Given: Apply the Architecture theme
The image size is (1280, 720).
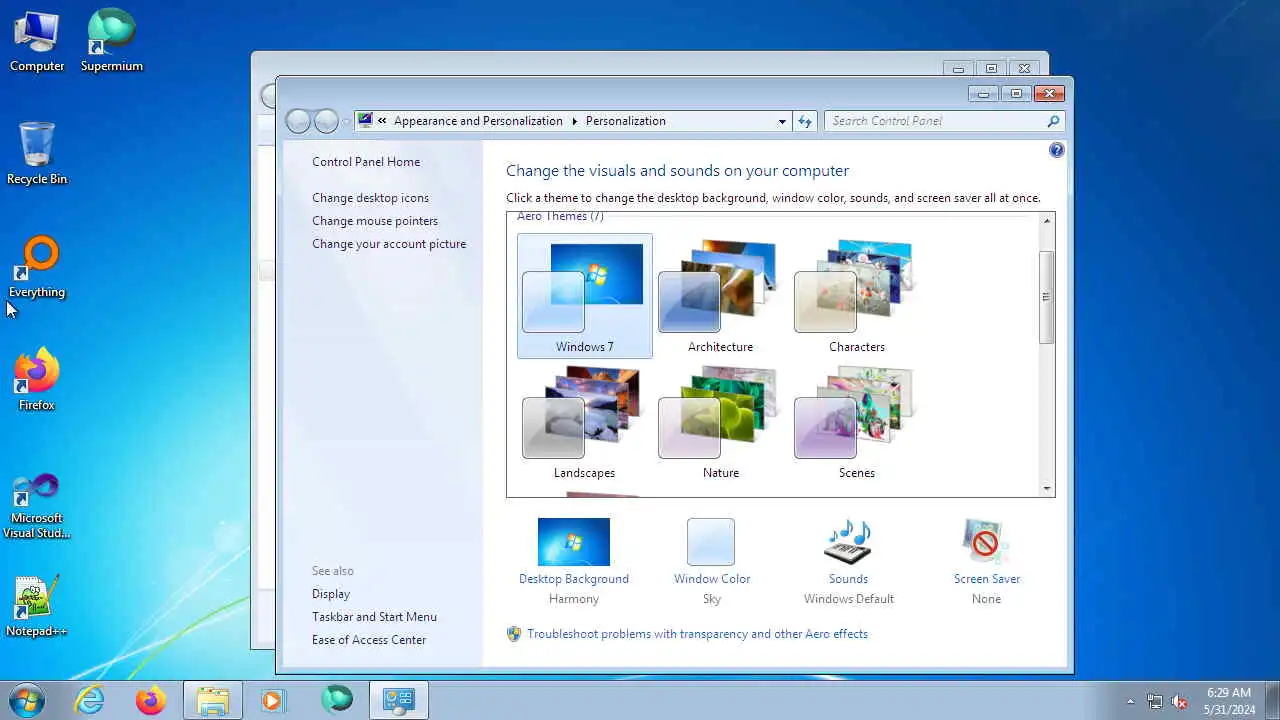Looking at the screenshot, I should coord(721,296).
